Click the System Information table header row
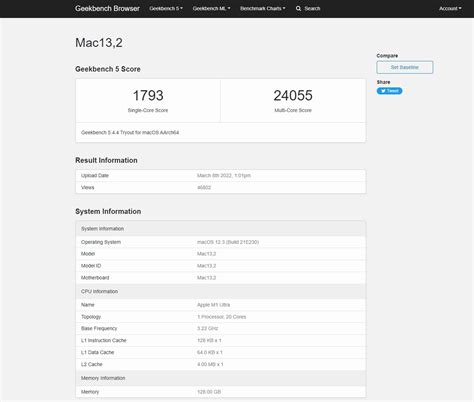Screen dimensions: 474x402 coord(221,229)
